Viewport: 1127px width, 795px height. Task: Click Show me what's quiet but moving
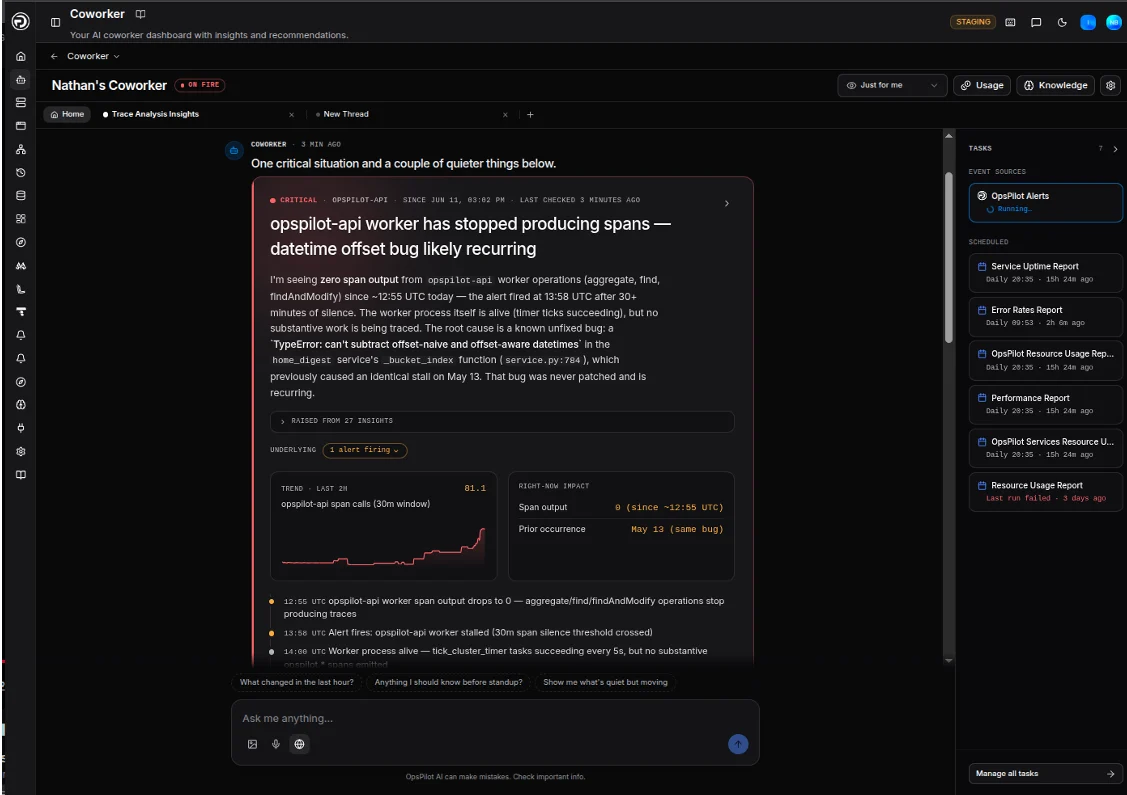pos(605,682)
